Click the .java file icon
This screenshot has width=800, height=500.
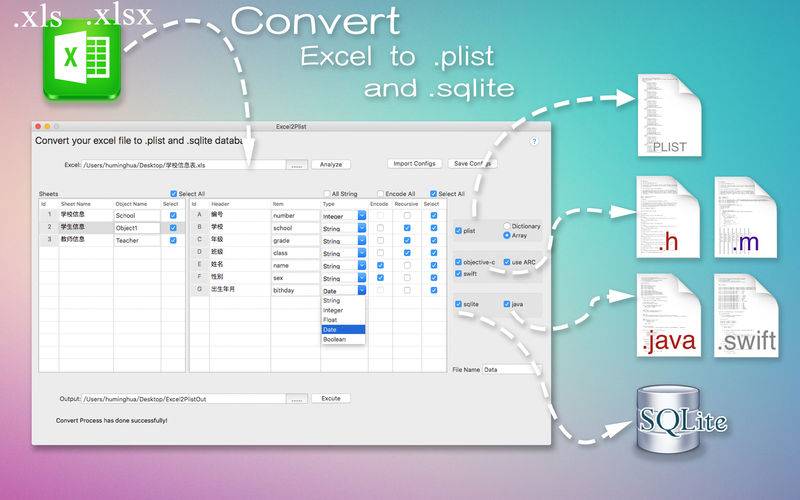669,315
